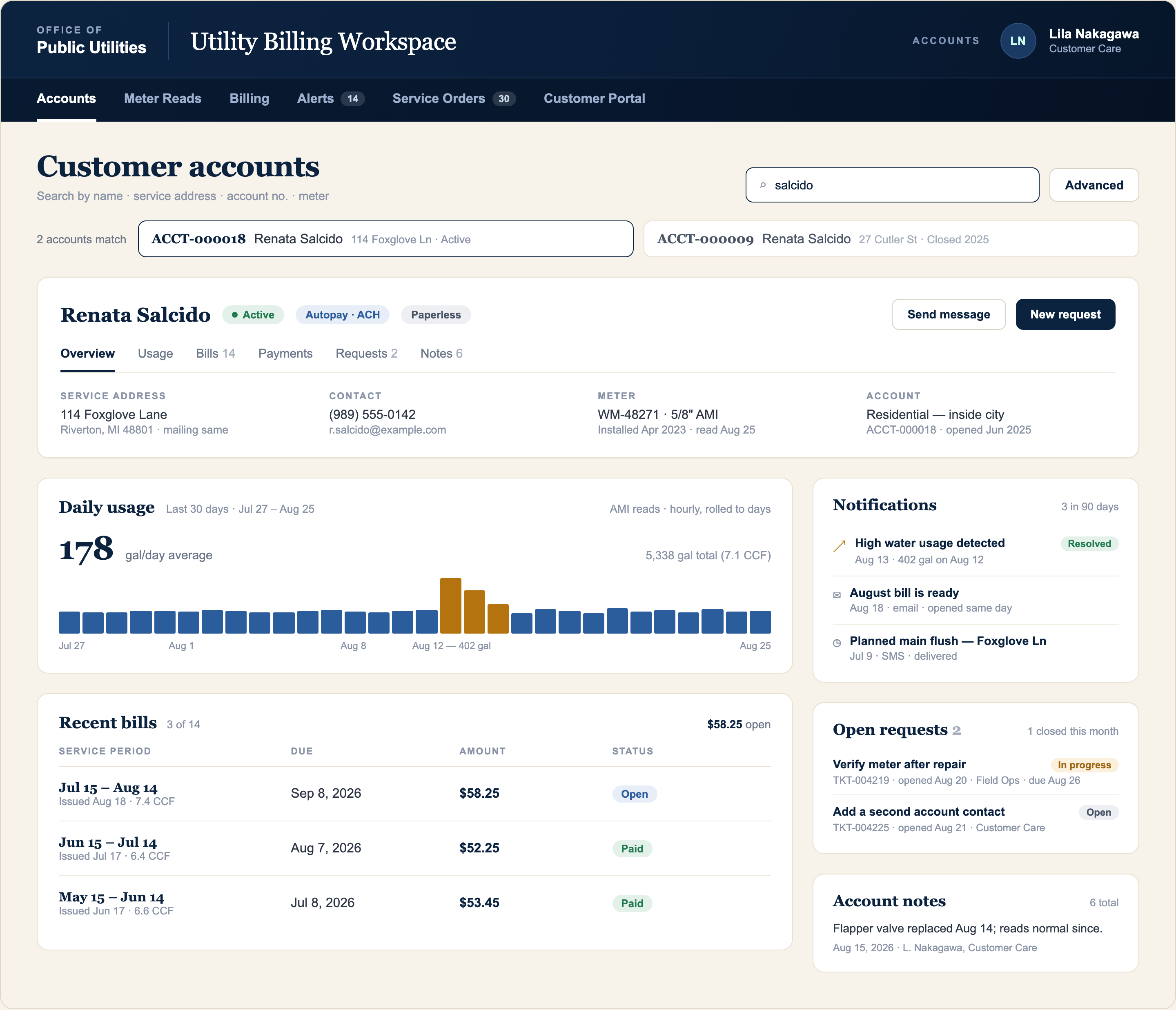
Task: Open the Accounts navigation tab
Action: click(67, 99)
